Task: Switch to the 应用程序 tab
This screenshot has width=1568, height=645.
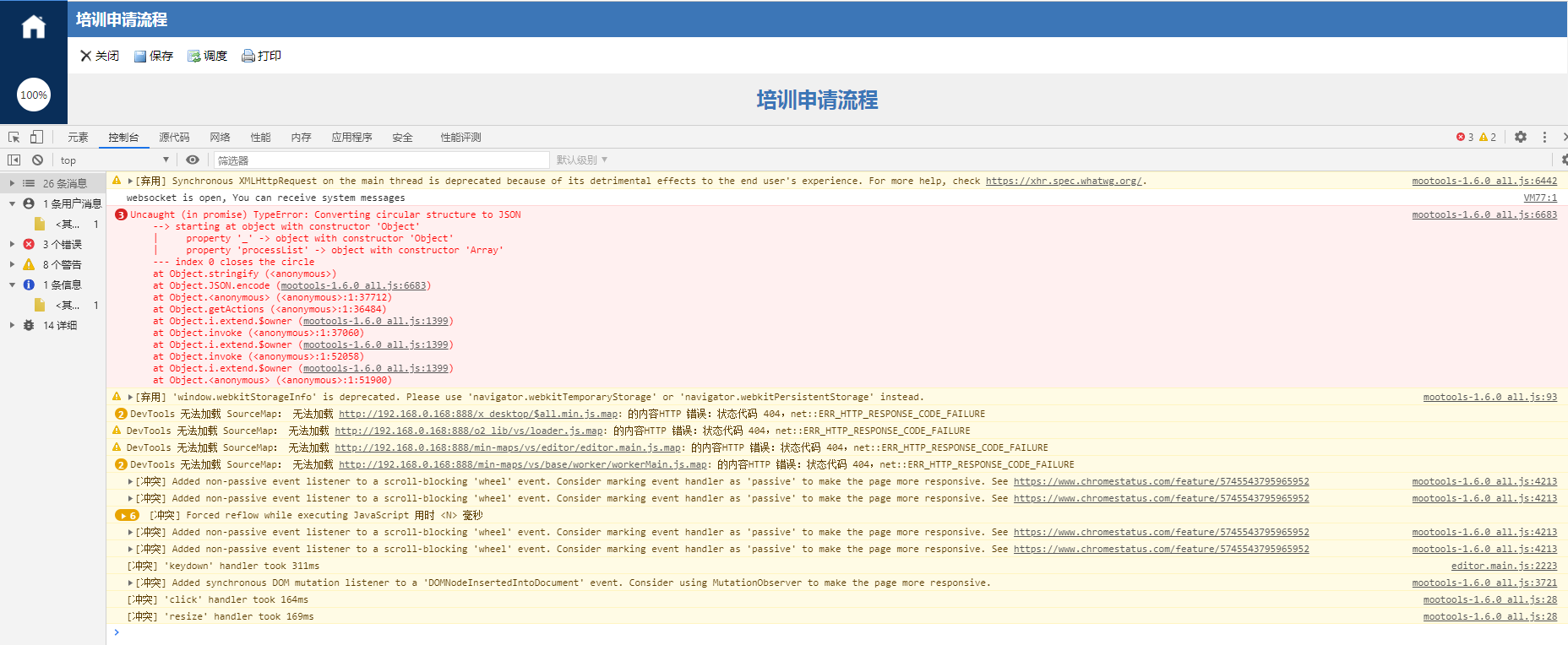Action: (x=351, y=138)
